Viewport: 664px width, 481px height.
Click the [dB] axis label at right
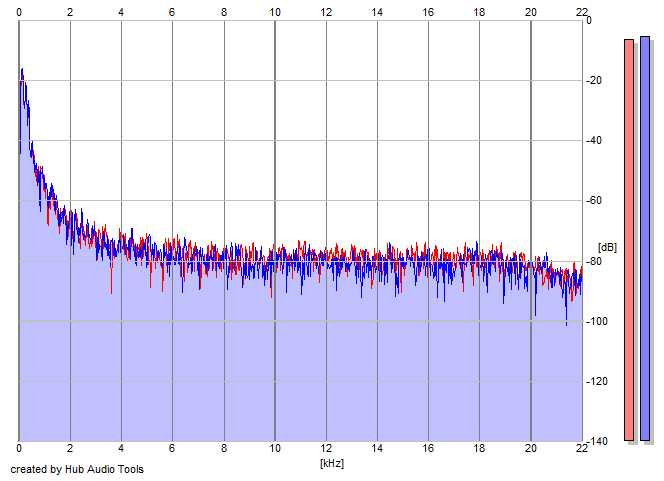click(607, 247)
